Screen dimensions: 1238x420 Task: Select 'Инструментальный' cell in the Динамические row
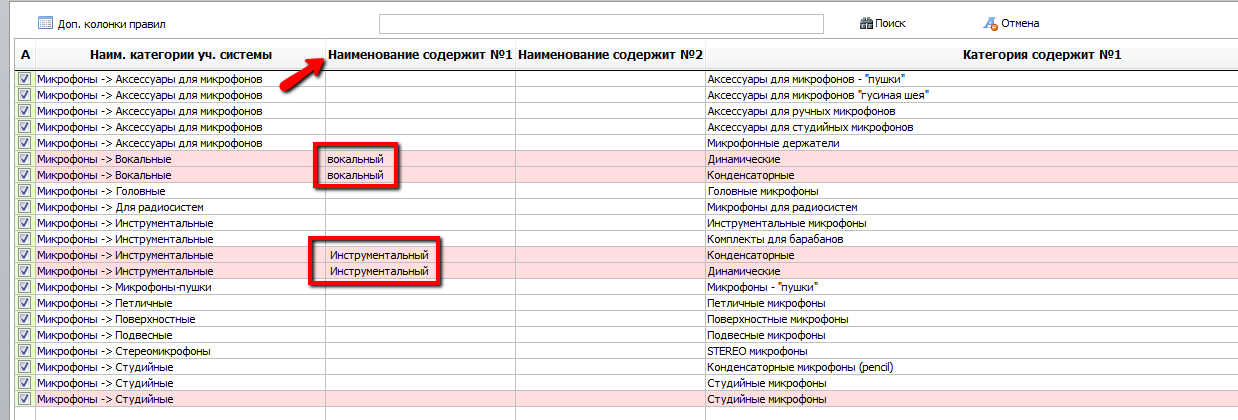[420, 271]
